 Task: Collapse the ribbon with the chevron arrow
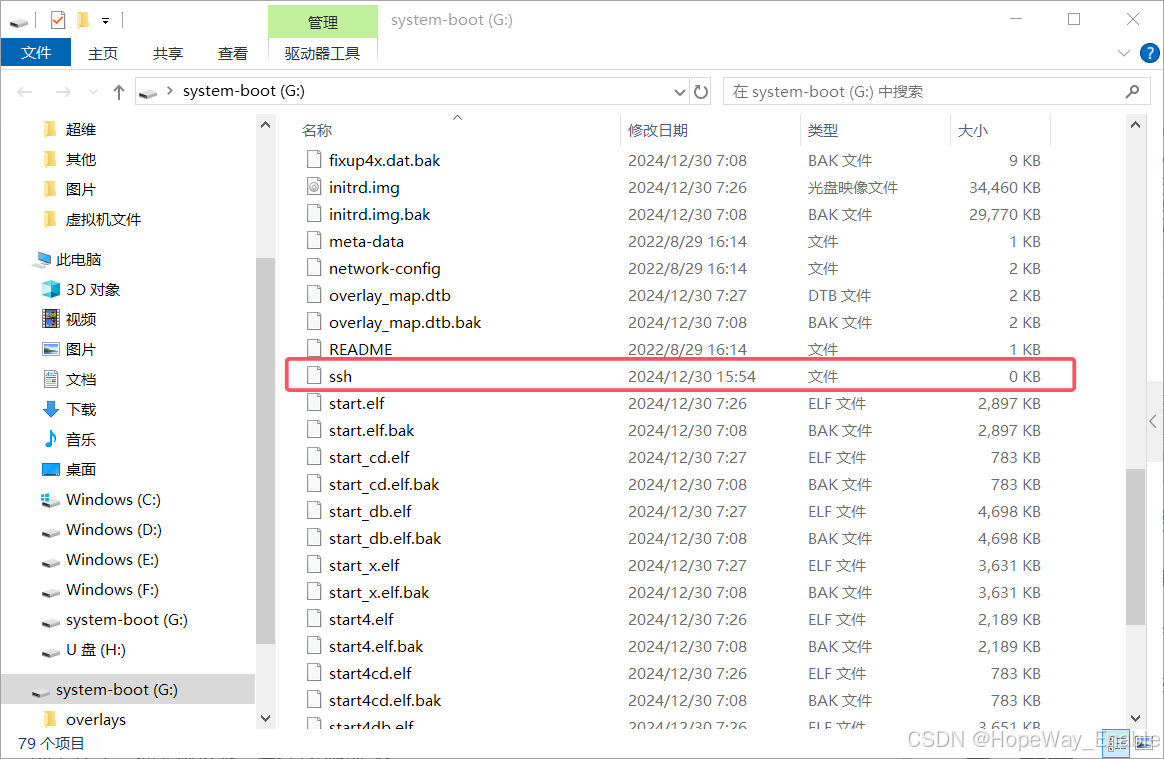pos(1122,53)
